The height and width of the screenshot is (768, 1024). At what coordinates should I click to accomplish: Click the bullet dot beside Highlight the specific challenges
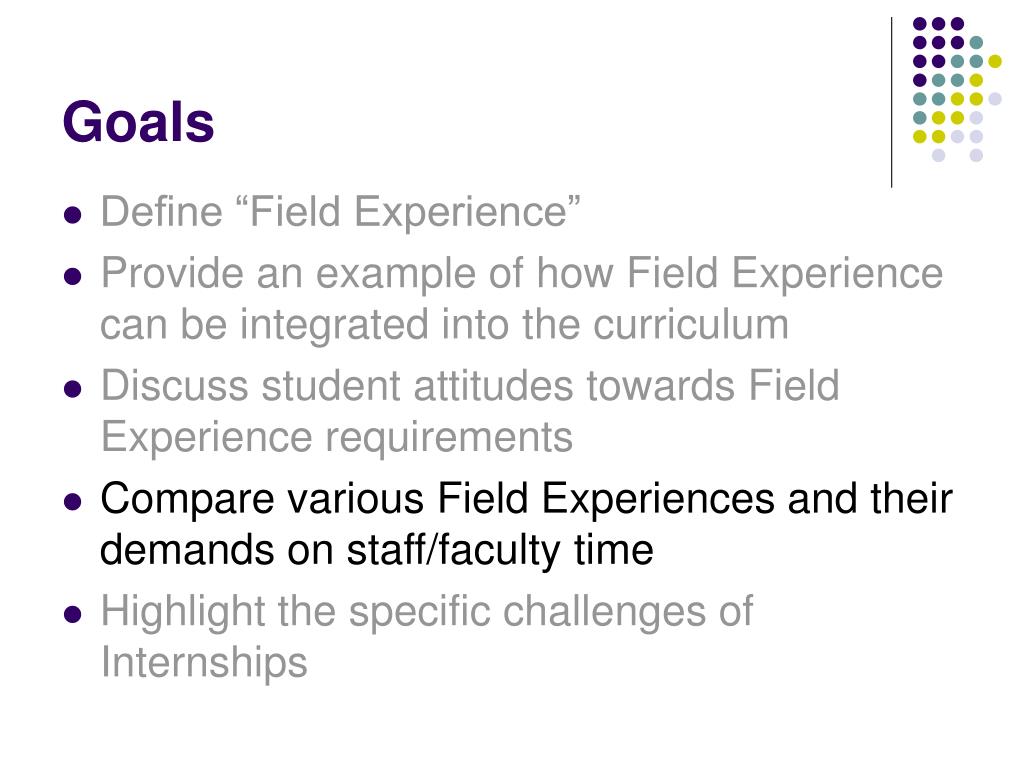pos(73,615)
